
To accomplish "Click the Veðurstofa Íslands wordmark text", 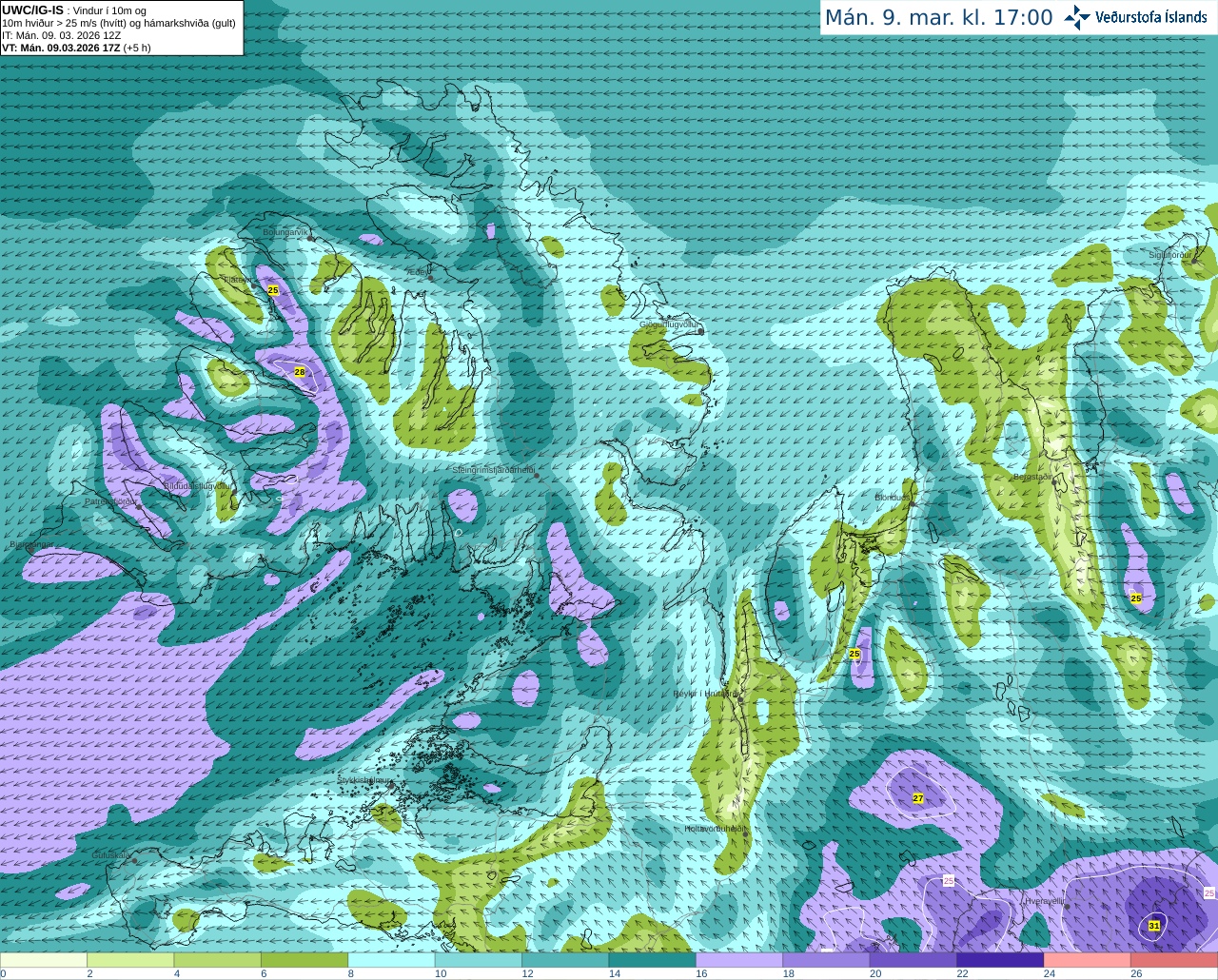I will click(x=1150, y=17).
